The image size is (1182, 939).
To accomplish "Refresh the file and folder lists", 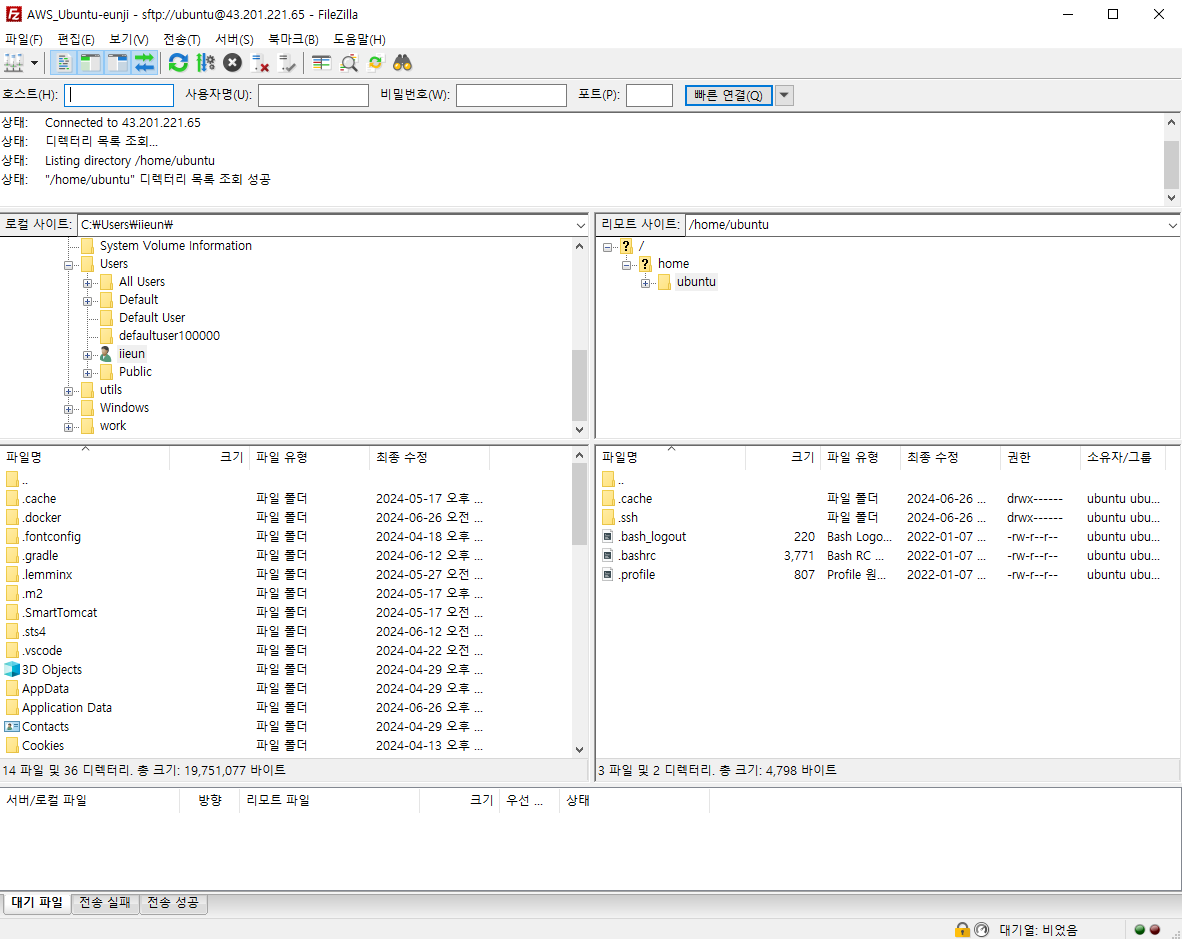I will tap(179, 63).
